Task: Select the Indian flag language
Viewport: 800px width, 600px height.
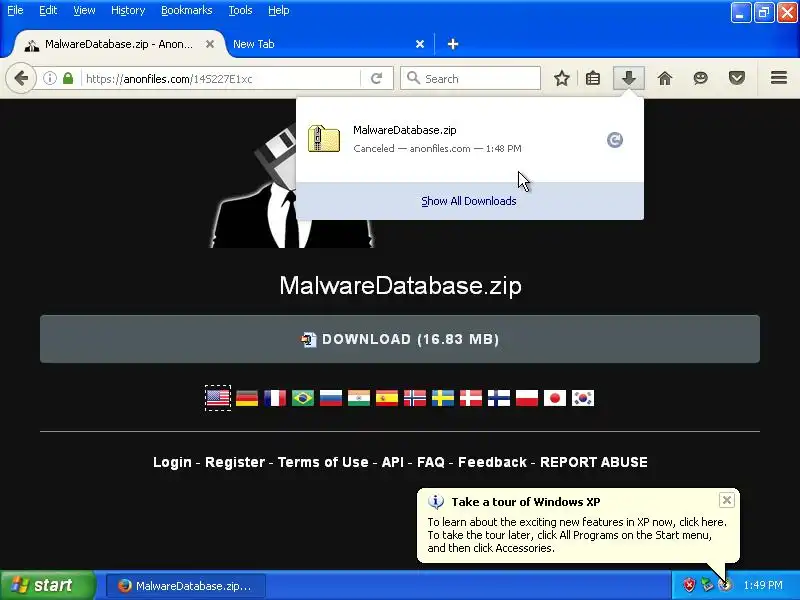Action: coord(359,398)
